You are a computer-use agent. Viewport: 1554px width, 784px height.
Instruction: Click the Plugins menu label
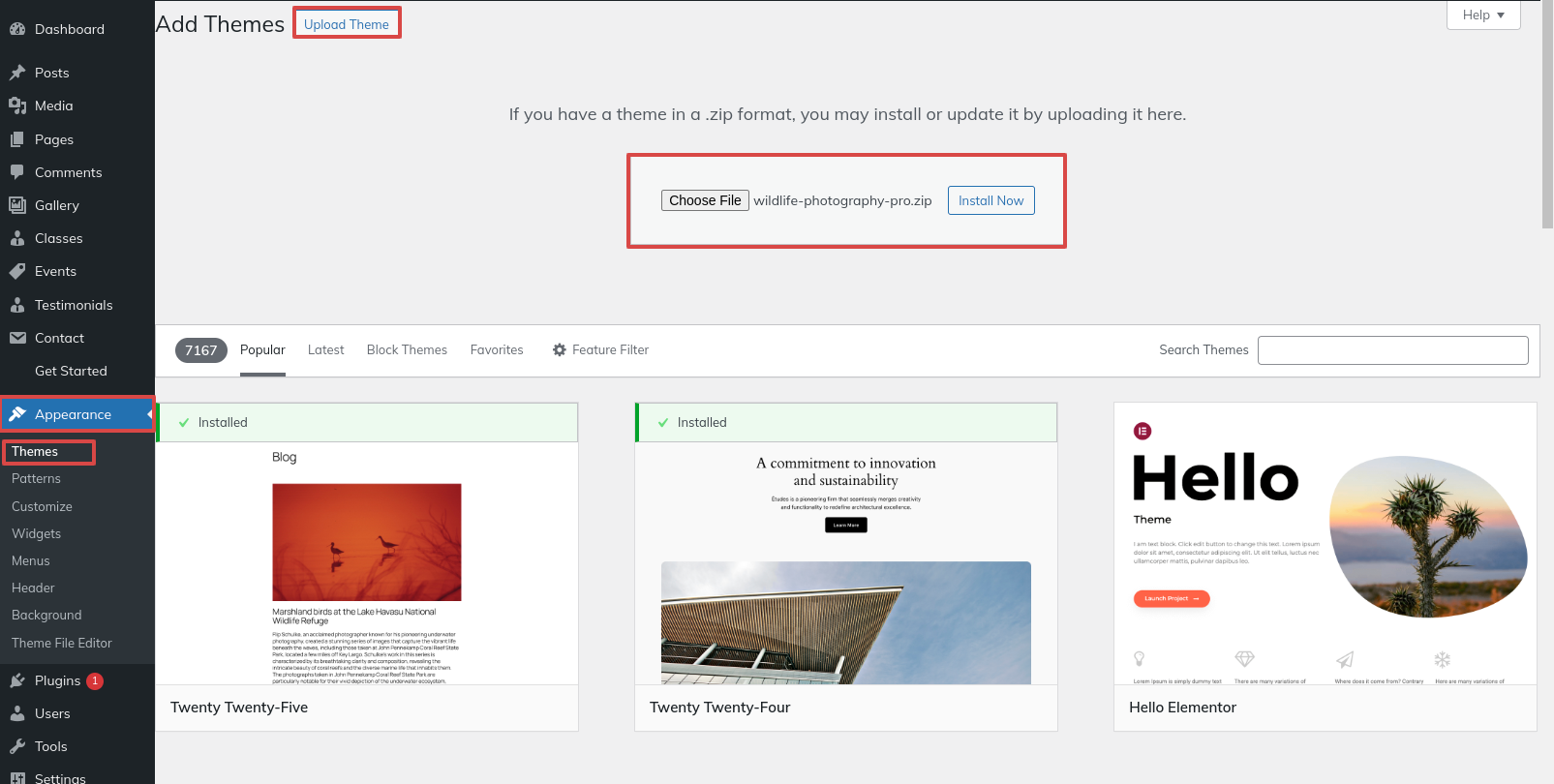[x=57, y=680]
